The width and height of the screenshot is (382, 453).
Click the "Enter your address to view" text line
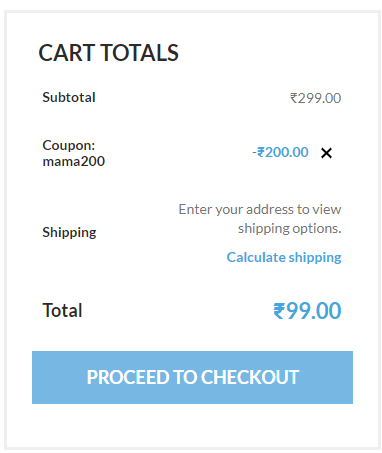click(x=260, y=210)
